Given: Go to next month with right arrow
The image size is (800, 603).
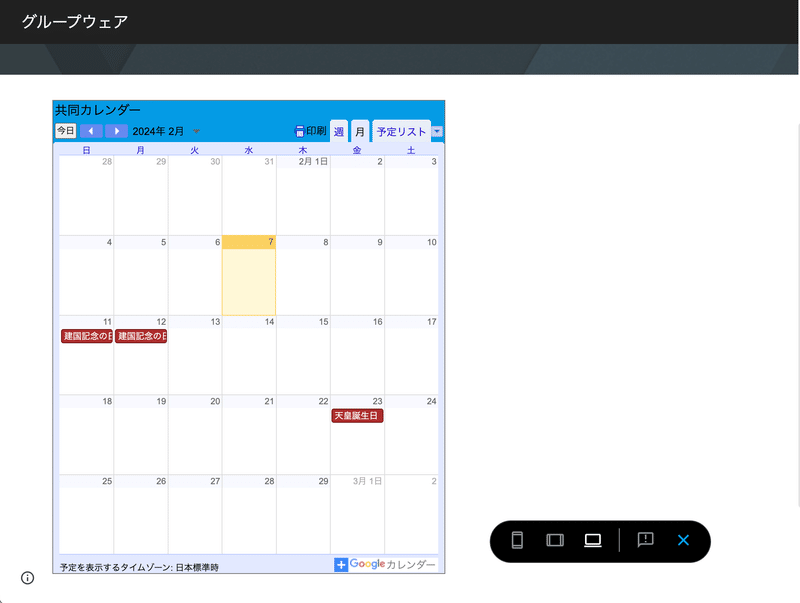Looking at the screenshot, I should point(116,131).
